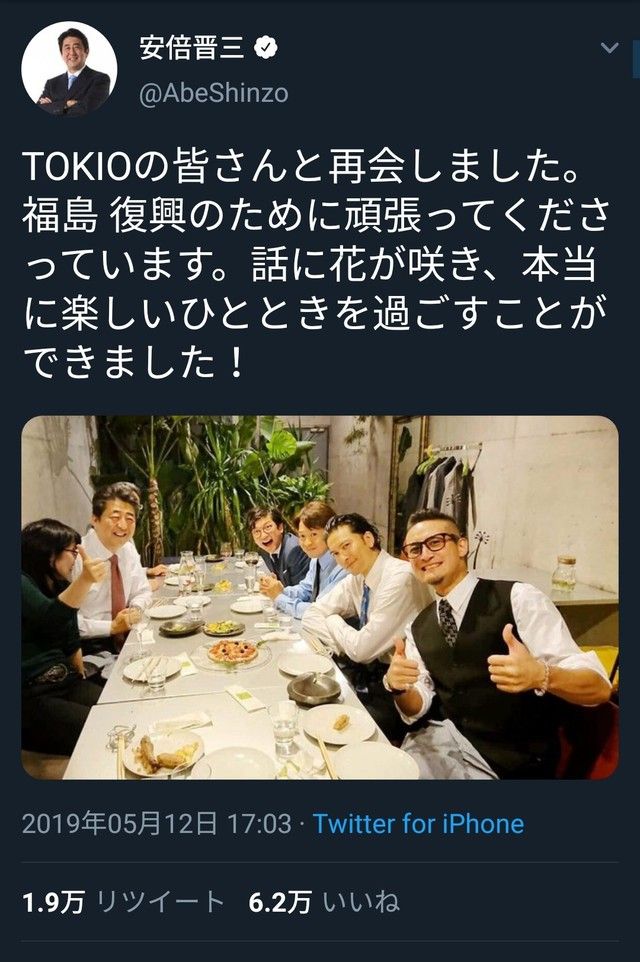Tap the pizza in the attached photo
The width and height of the screenshot is (640, 962).
[x=232, y=651]
